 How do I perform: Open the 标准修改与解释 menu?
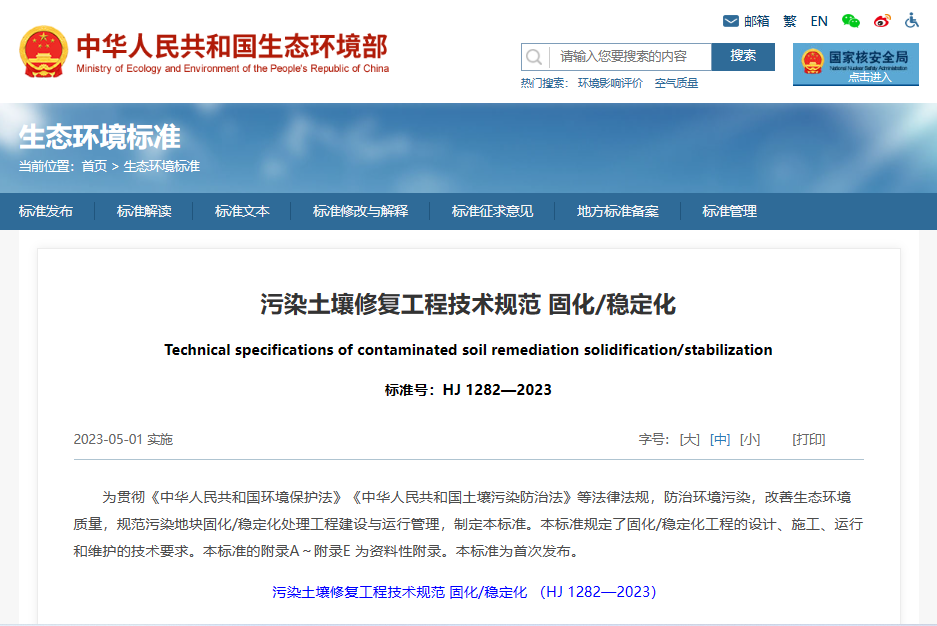360,212
